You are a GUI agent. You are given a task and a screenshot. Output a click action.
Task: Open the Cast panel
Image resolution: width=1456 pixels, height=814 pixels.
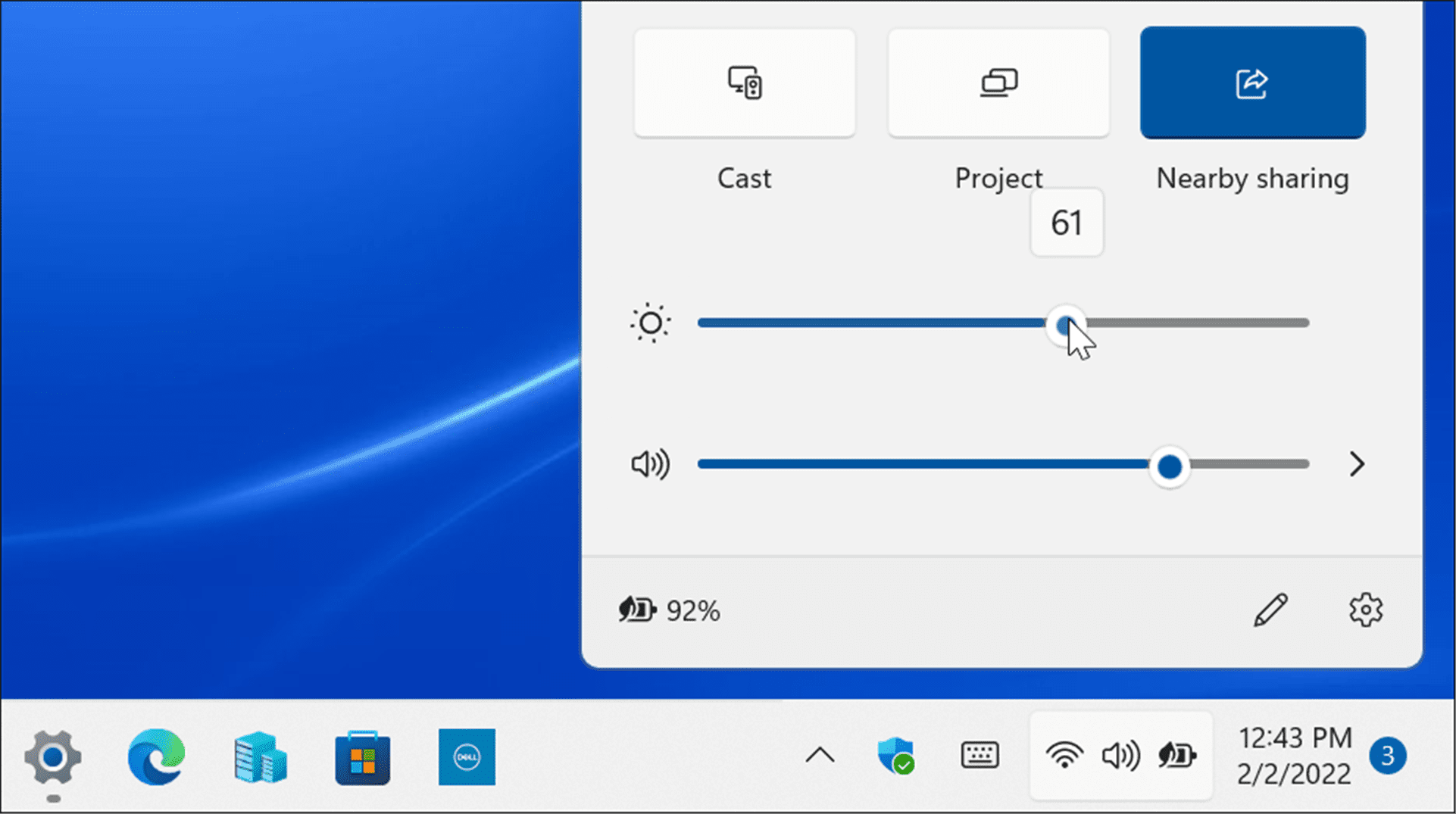tap(744, 83)
